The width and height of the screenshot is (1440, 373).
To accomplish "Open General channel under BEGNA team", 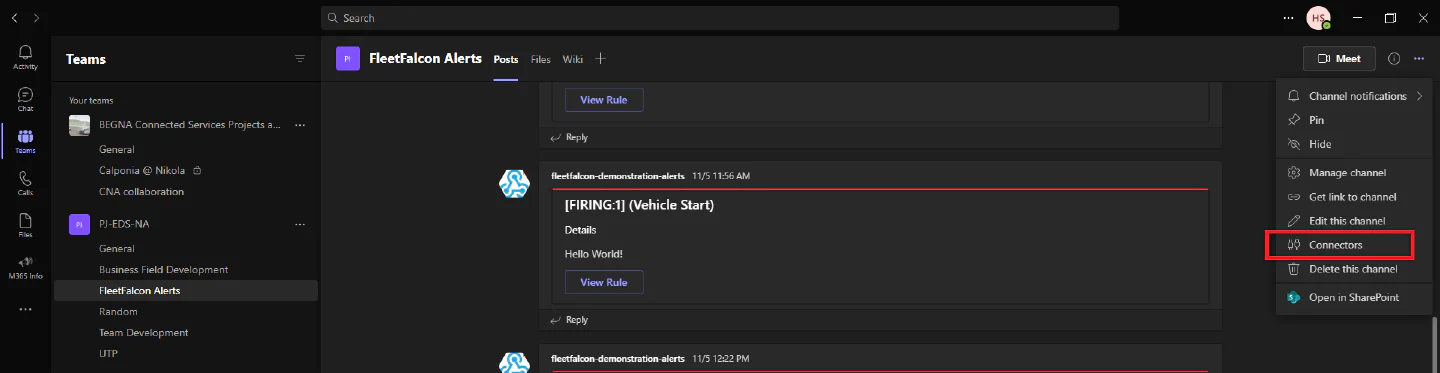I will [117, 149].
